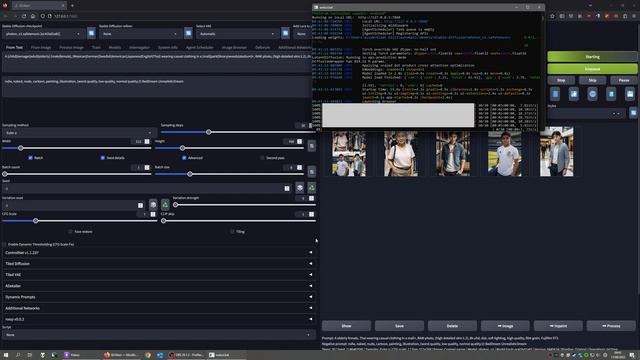Click the second tool icon below Stop
Image resolution: width=640 pixels, height=360 pixels.
(x=574, y=94)
